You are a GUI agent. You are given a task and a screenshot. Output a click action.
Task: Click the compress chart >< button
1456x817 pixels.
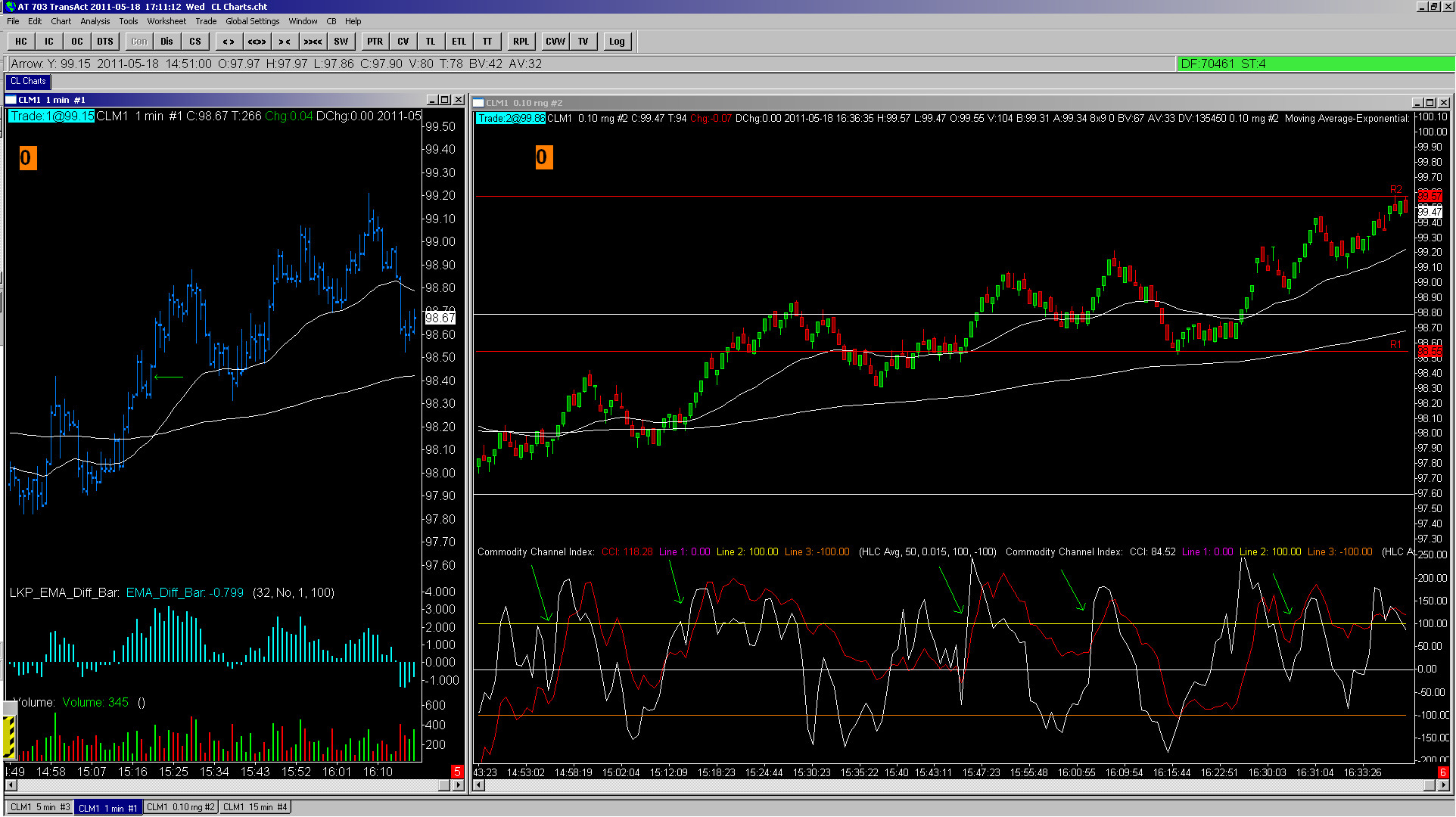tap(285, 42)
